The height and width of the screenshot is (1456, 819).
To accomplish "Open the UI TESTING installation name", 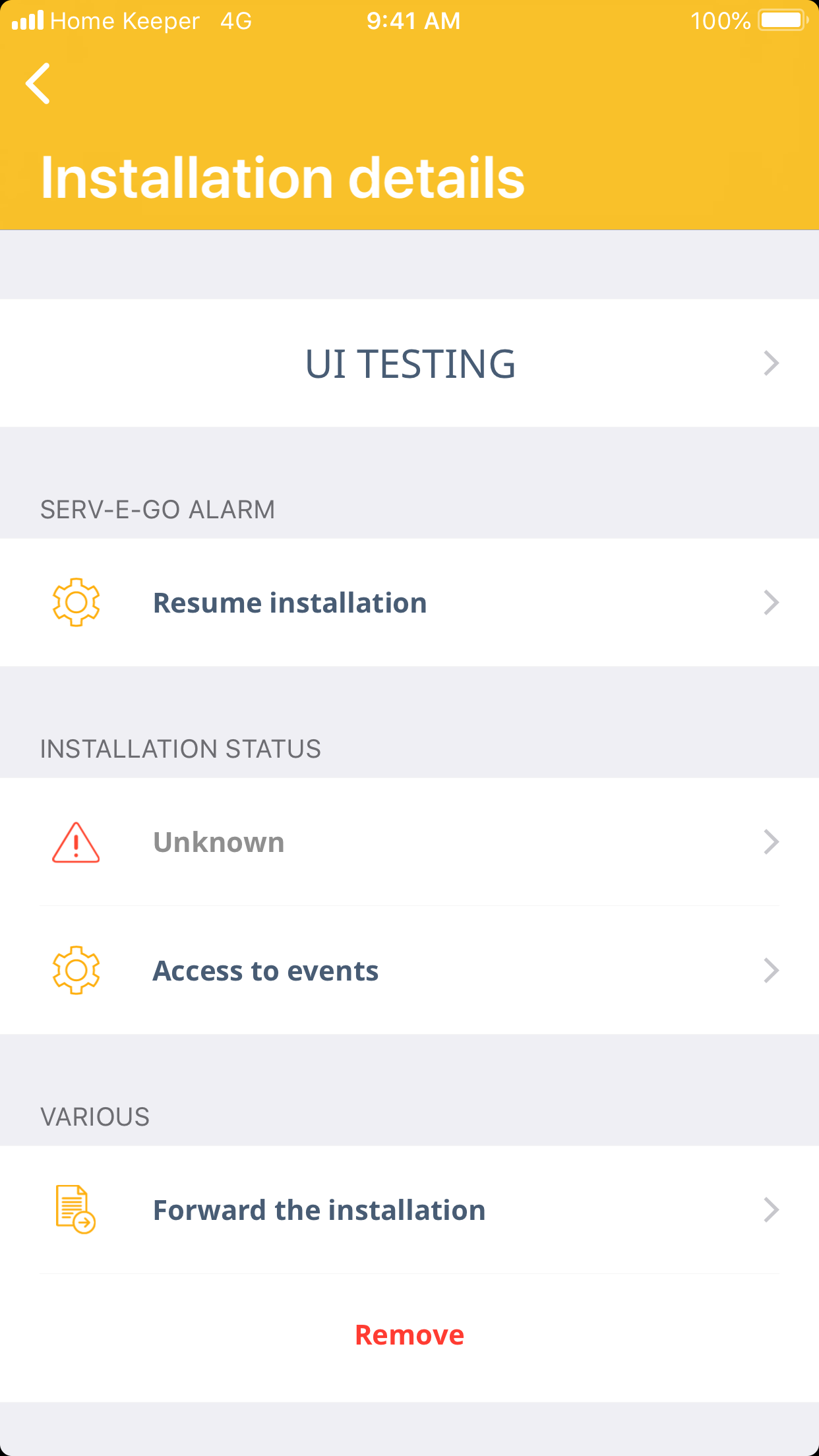I will [409, 363].
